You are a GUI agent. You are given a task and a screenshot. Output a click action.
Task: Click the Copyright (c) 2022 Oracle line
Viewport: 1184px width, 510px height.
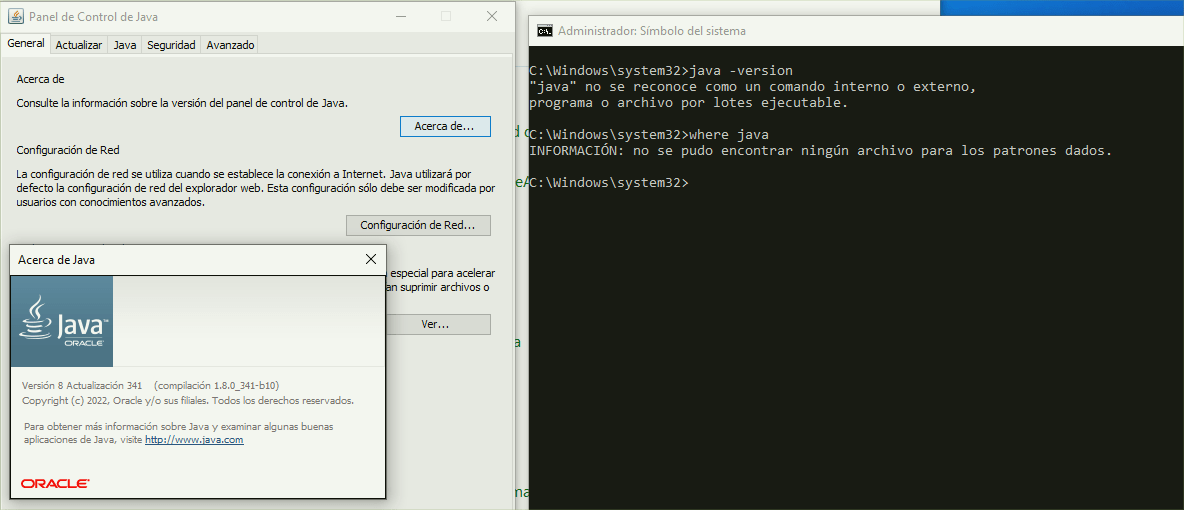pyautogui.click(x=188, y=400)
